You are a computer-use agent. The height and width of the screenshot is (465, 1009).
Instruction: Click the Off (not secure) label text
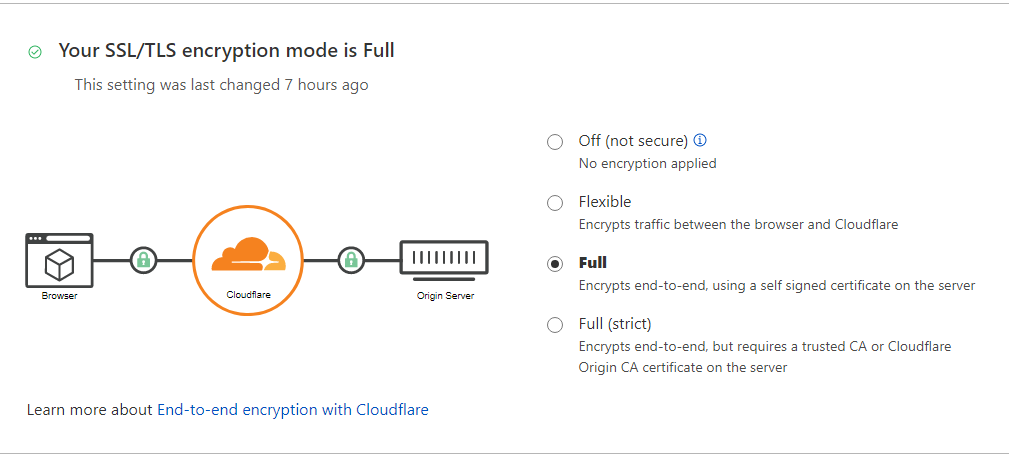coord(633,141)
